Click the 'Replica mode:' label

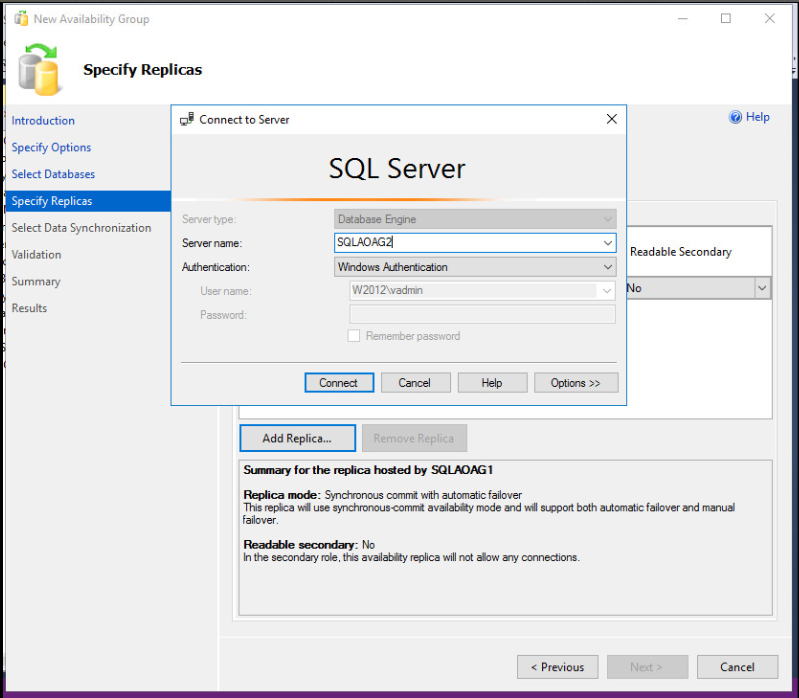pos(282,495)
